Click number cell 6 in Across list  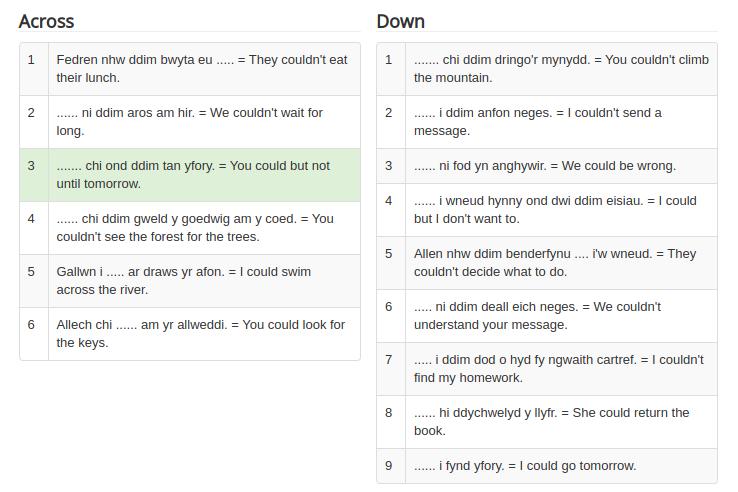coord(34,334)
